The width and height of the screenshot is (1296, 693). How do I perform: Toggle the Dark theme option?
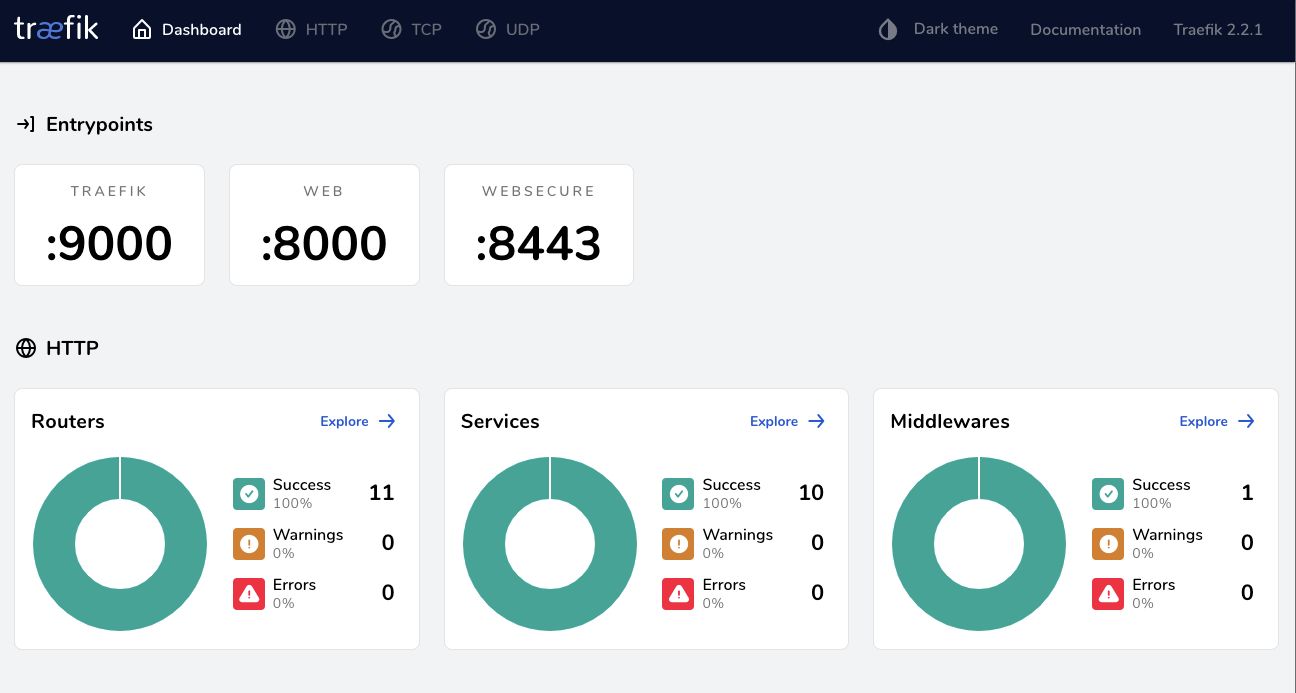[938, 30]
